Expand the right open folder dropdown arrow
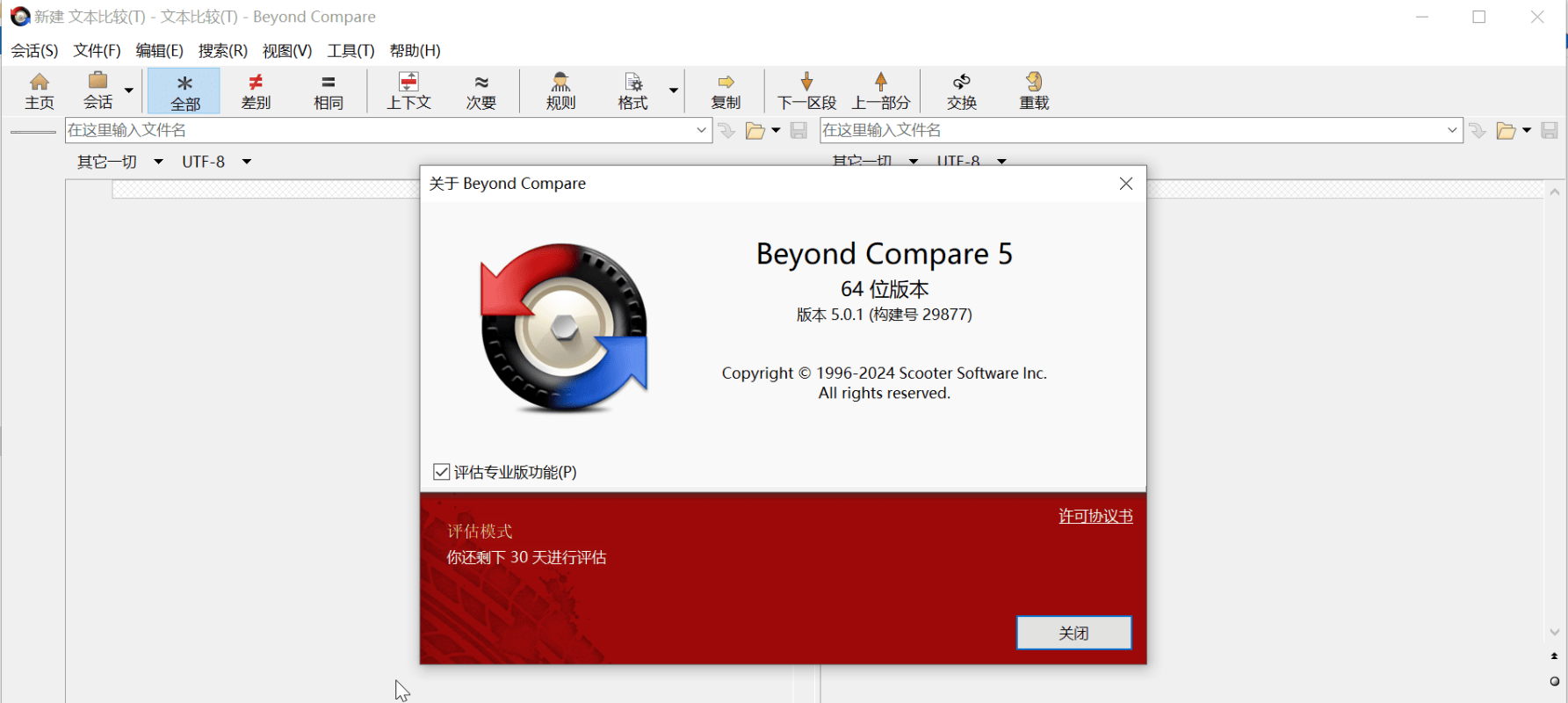Screen dimensions: 1568x703 tap(1527, 131)
